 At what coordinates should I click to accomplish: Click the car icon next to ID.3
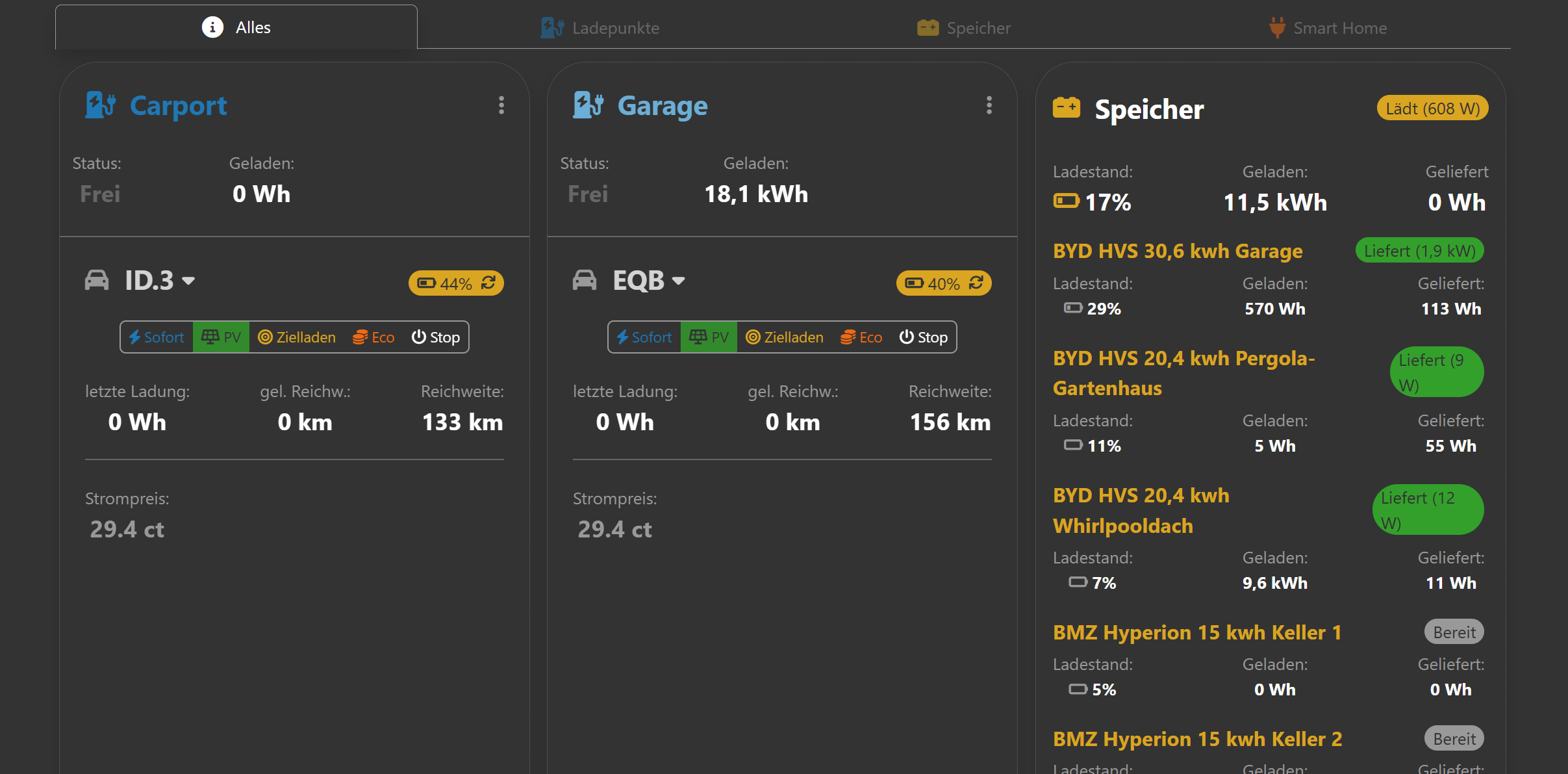[x=97, y=281]
